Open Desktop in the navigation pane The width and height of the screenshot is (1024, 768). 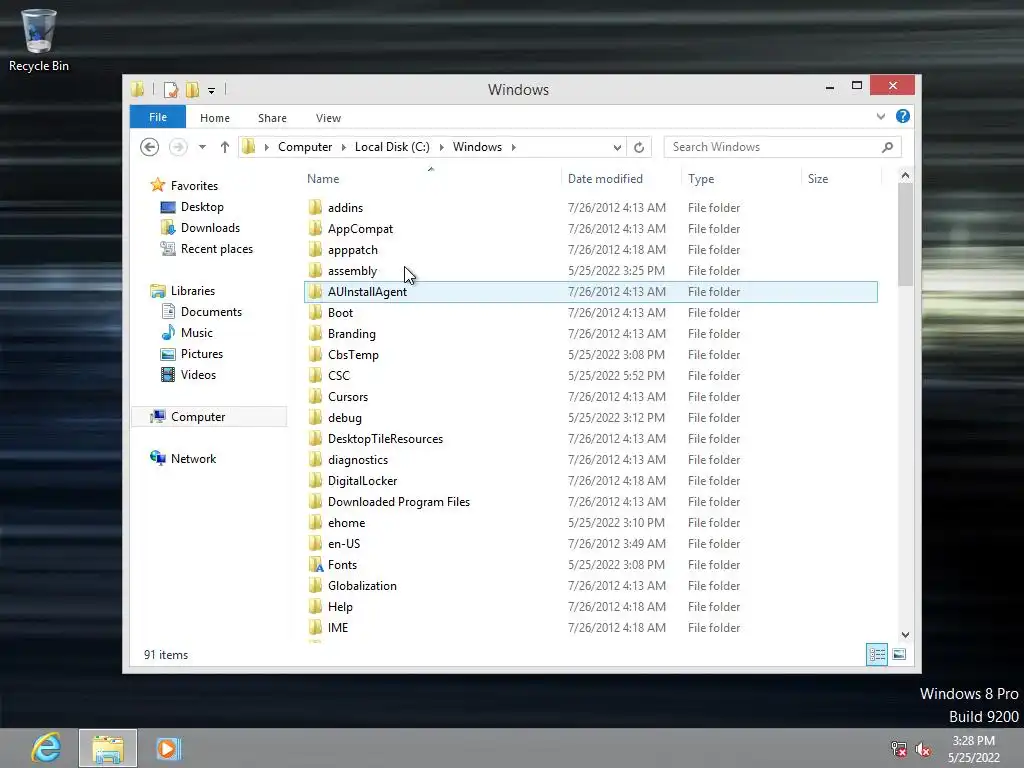click(x=202, y=206)
